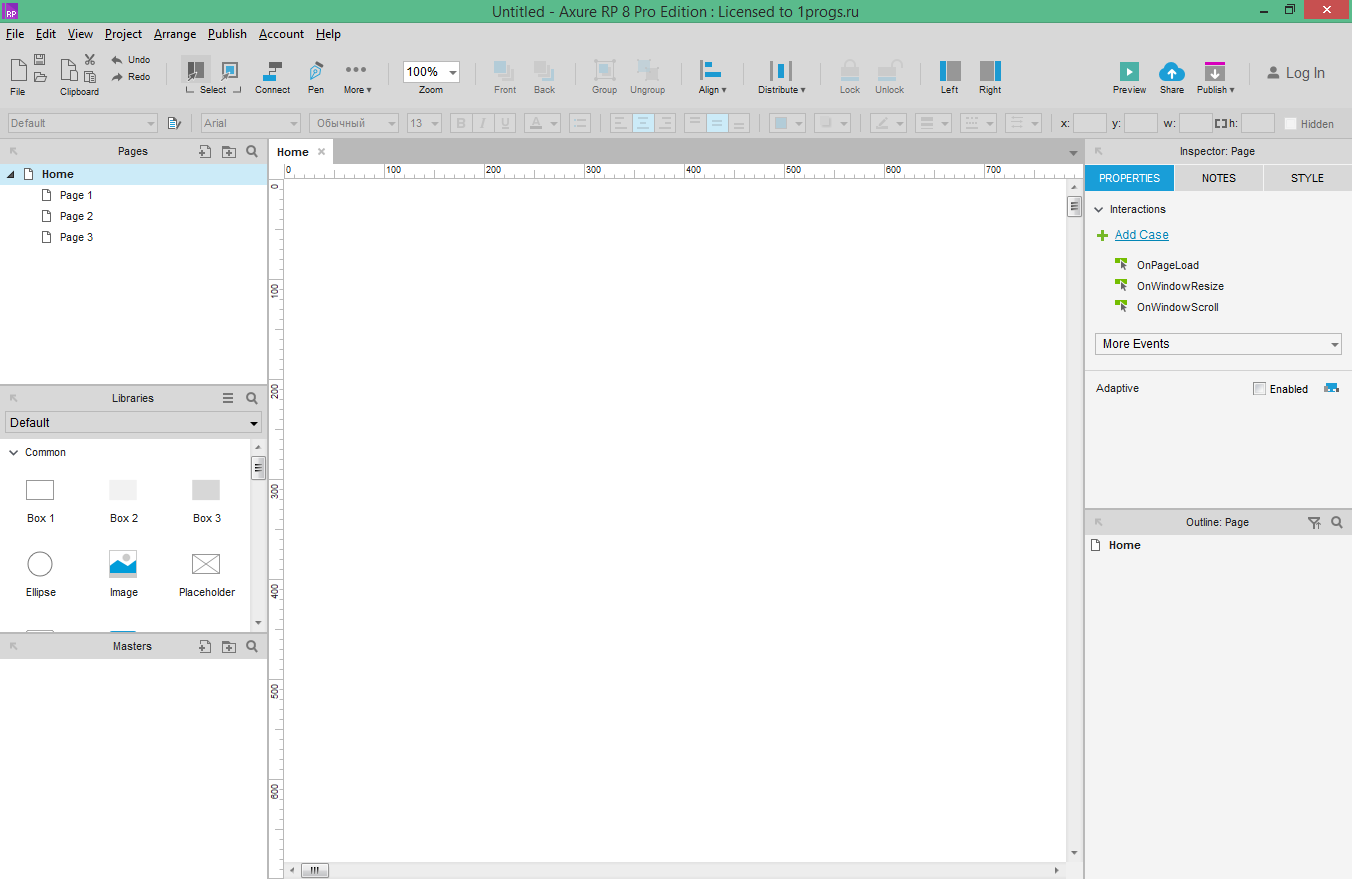
Task: Click the Log In button
Action: tap(1296, 73)
